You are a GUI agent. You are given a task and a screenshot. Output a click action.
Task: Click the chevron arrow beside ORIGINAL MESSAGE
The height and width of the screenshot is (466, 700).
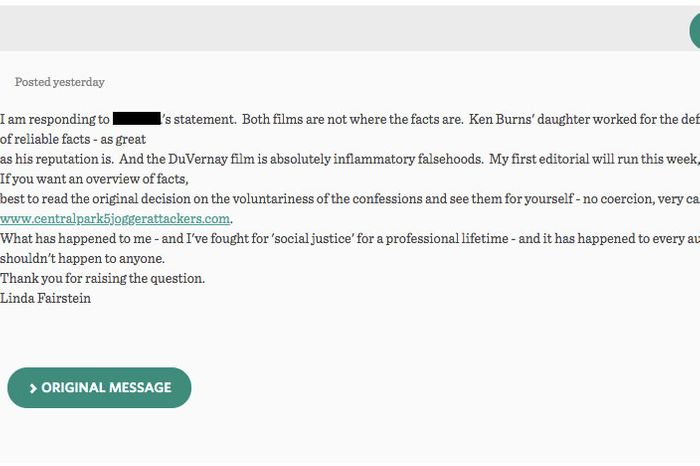(x=33, y=389)
